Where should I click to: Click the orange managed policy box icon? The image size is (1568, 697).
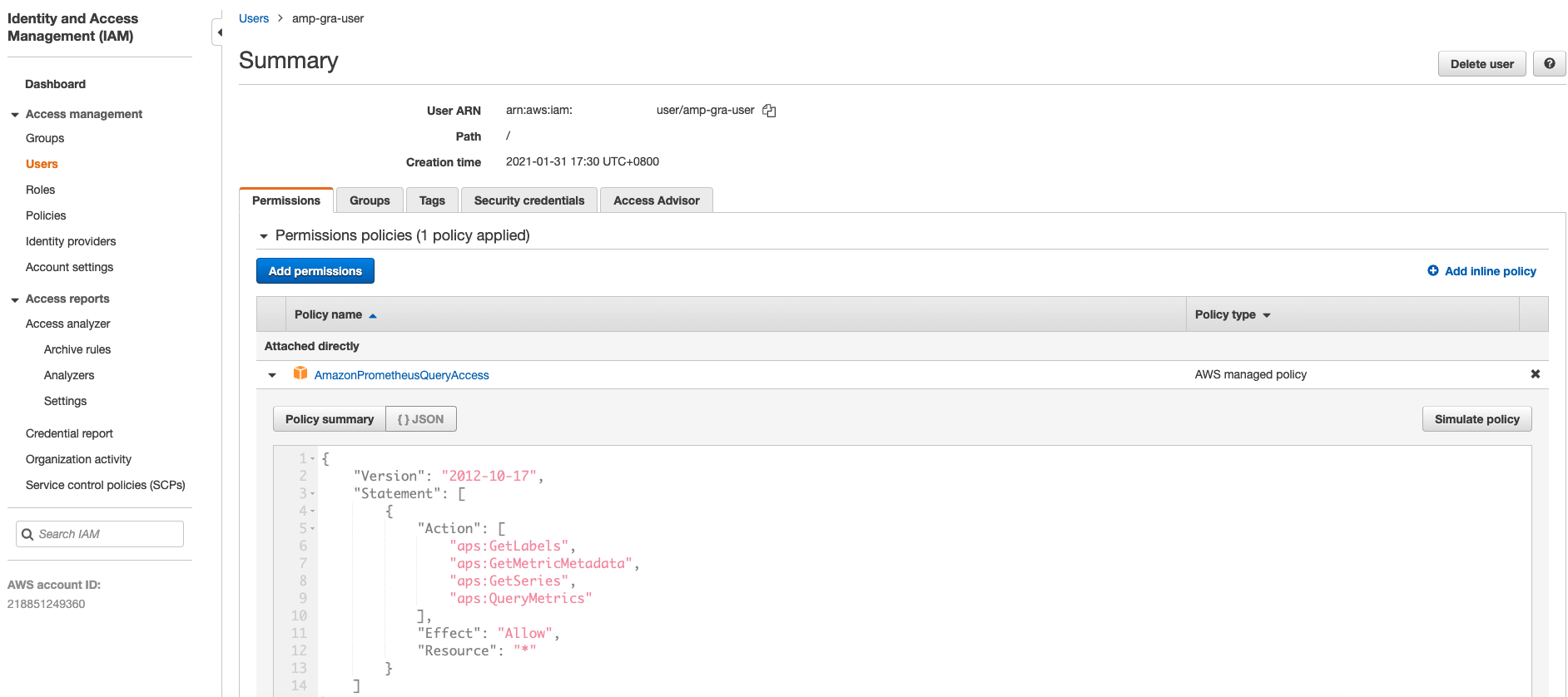coord(300,373)
